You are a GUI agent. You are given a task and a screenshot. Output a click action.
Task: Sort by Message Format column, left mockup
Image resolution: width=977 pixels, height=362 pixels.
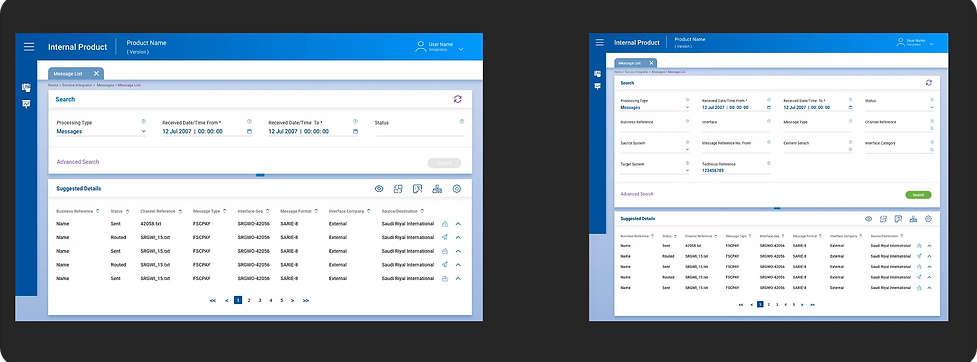coord(316,211)
